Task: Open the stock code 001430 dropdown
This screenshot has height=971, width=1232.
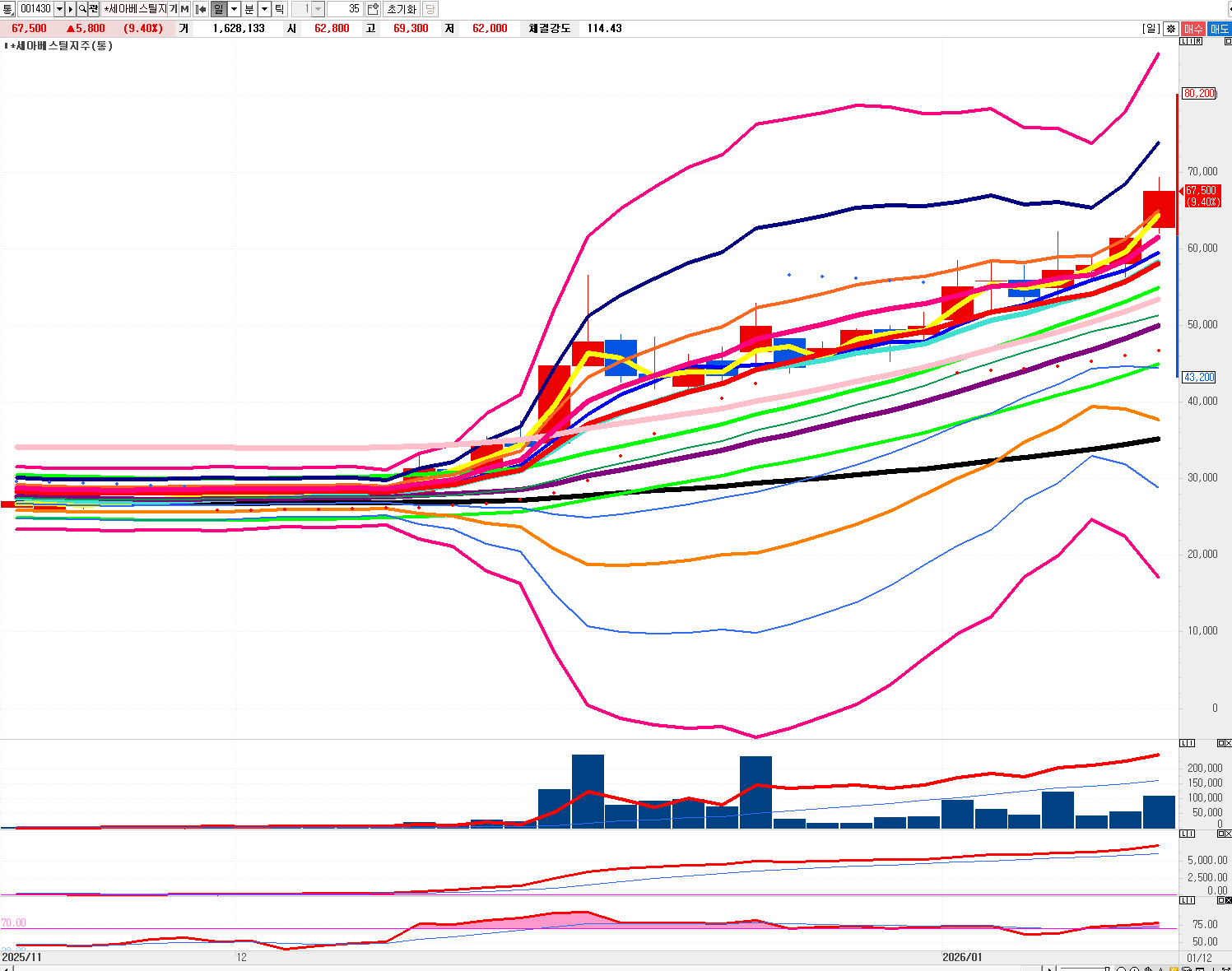Action: pyautogui.click(x=59, y=9)
